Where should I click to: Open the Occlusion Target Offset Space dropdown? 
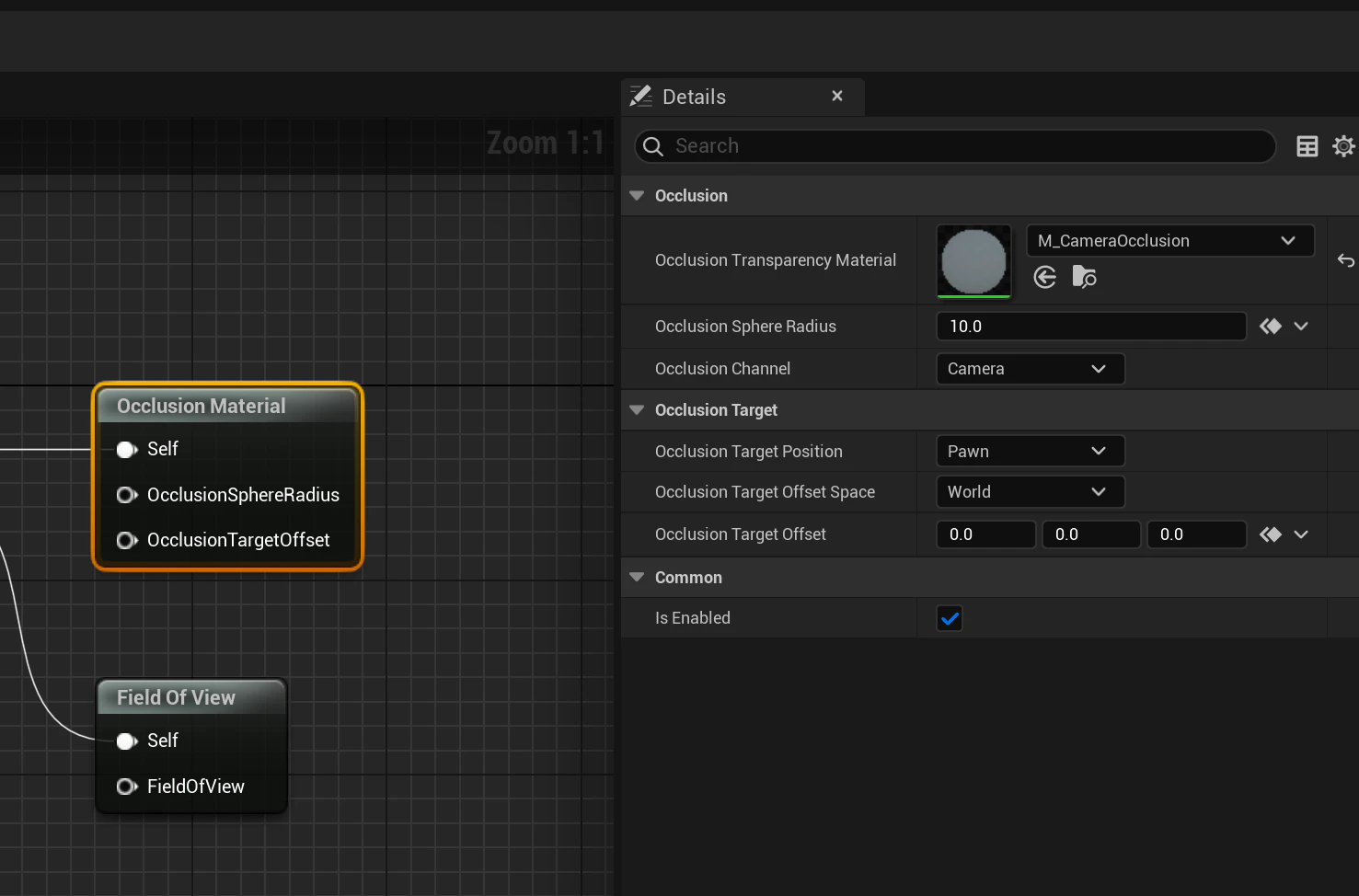point(1031,492)
